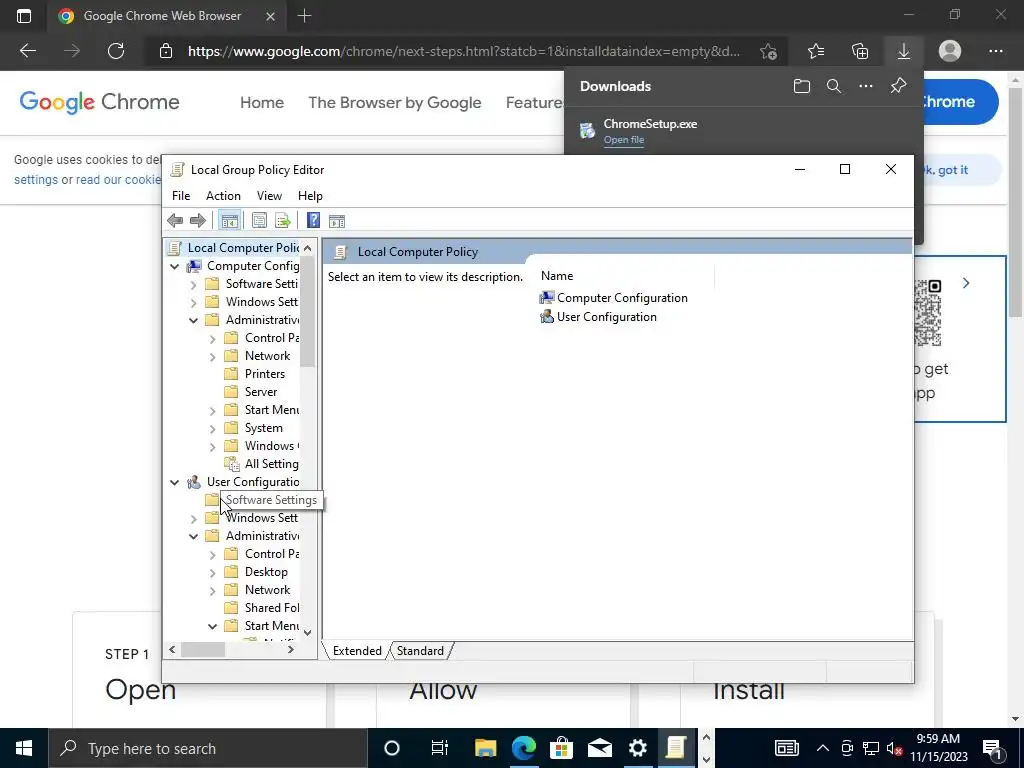Open the Action menu
The image size is (1024, 768).
click(x=223, y=196)
